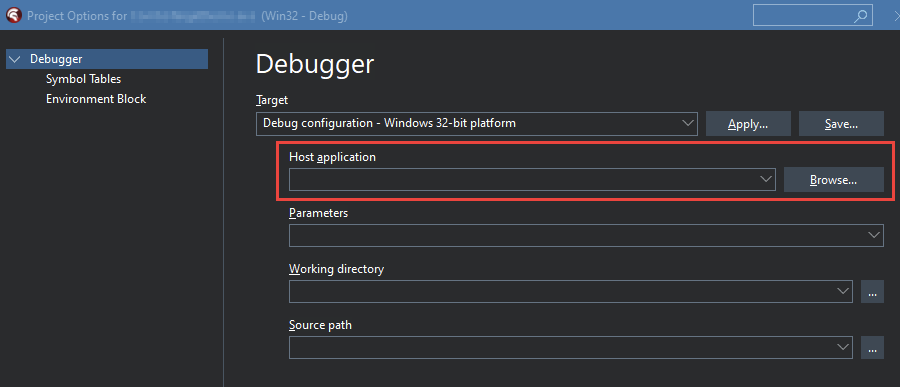Viewport: 900px width, 387px height.
Task: Open the Target configuration dropdown
Action: (x=476, y=123)
